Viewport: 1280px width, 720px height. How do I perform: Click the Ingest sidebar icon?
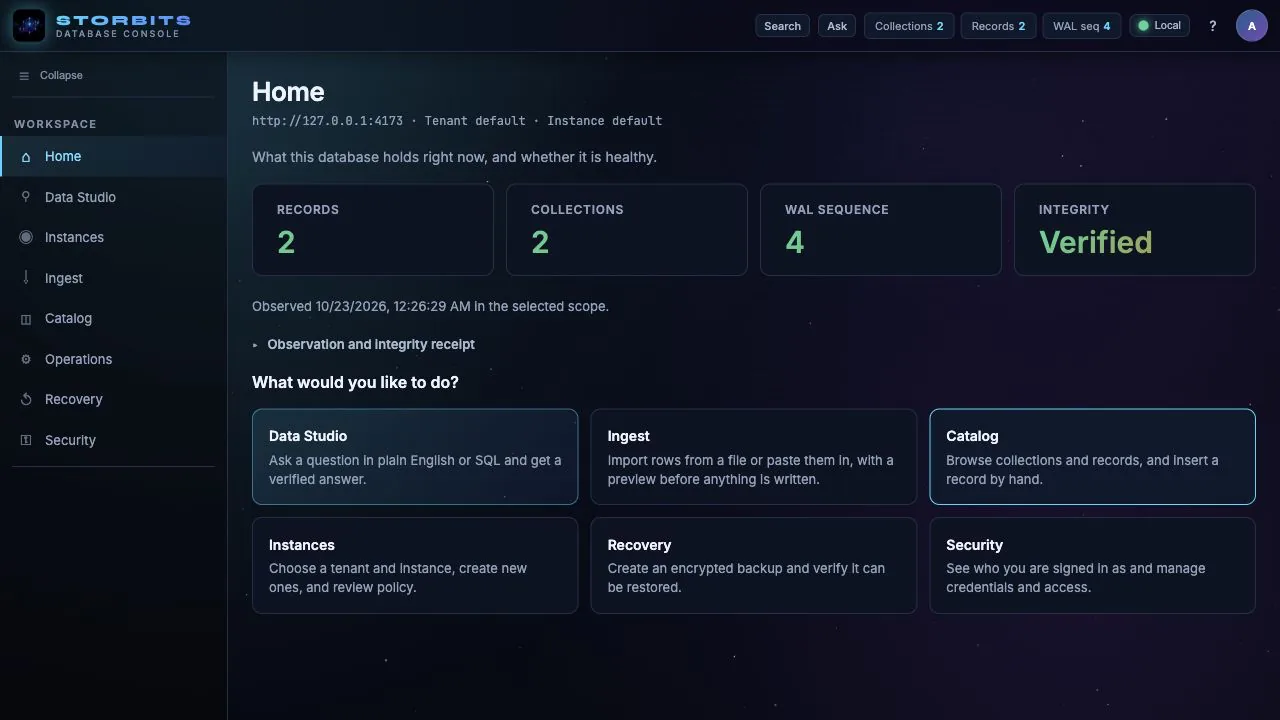(26, 278)
